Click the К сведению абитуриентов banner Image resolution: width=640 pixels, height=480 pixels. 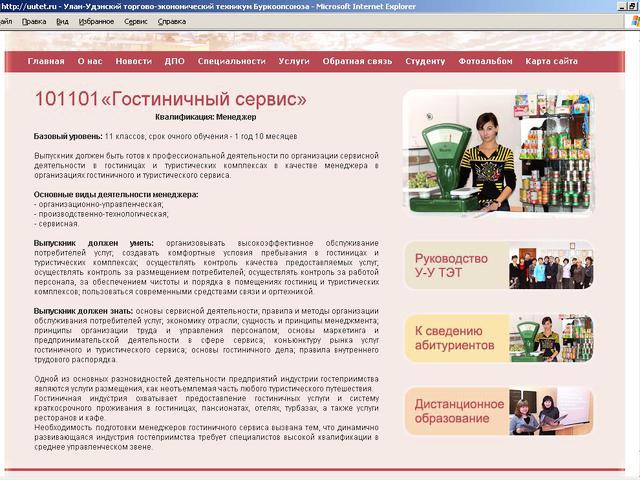498,338
